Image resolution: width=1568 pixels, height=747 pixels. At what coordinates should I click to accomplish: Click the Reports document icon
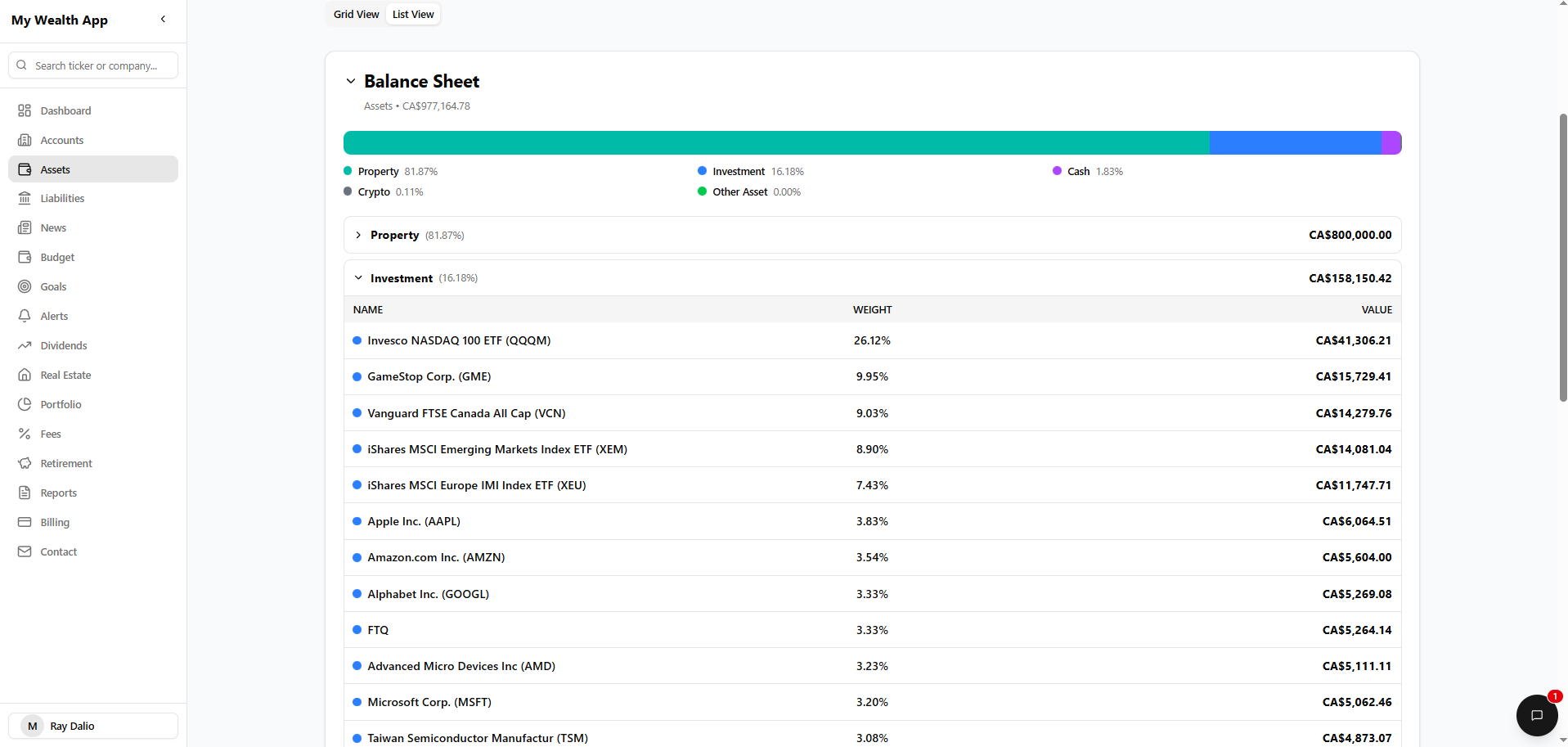25,493
